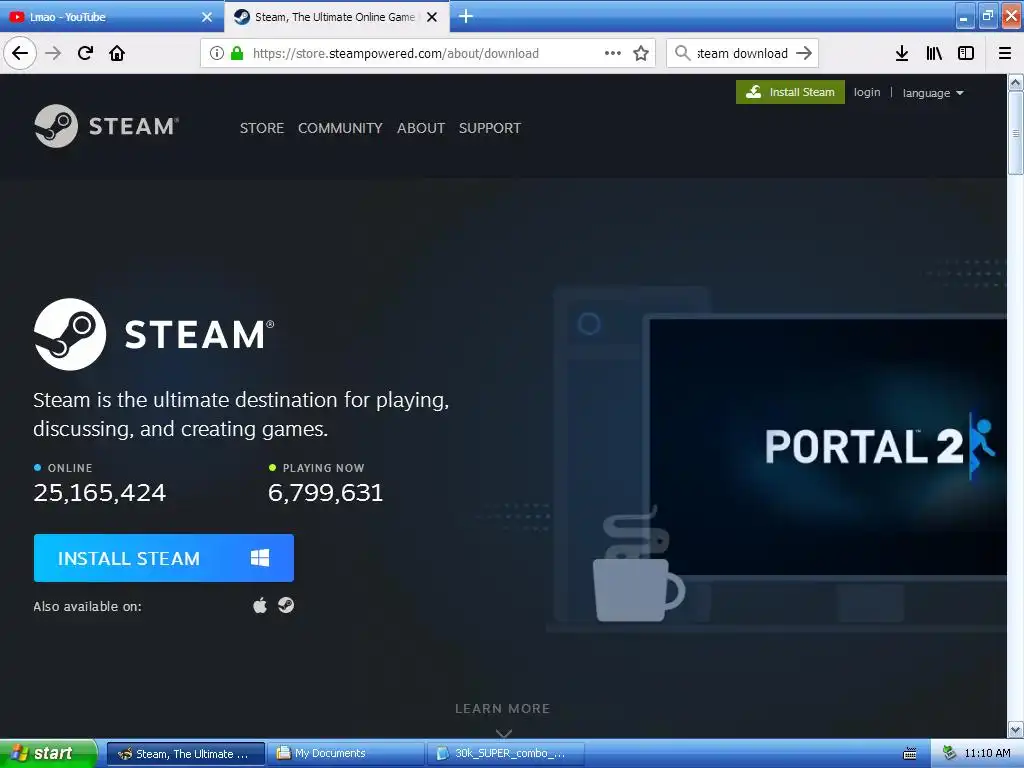
Task: Click the browser forward arrow
Action: coord(53,53)
